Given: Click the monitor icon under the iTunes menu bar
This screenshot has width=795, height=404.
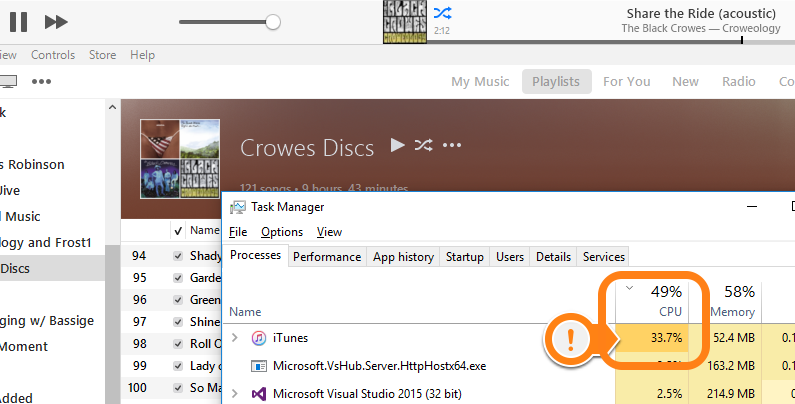Looking at the screenshot, I should click(8, 81).
